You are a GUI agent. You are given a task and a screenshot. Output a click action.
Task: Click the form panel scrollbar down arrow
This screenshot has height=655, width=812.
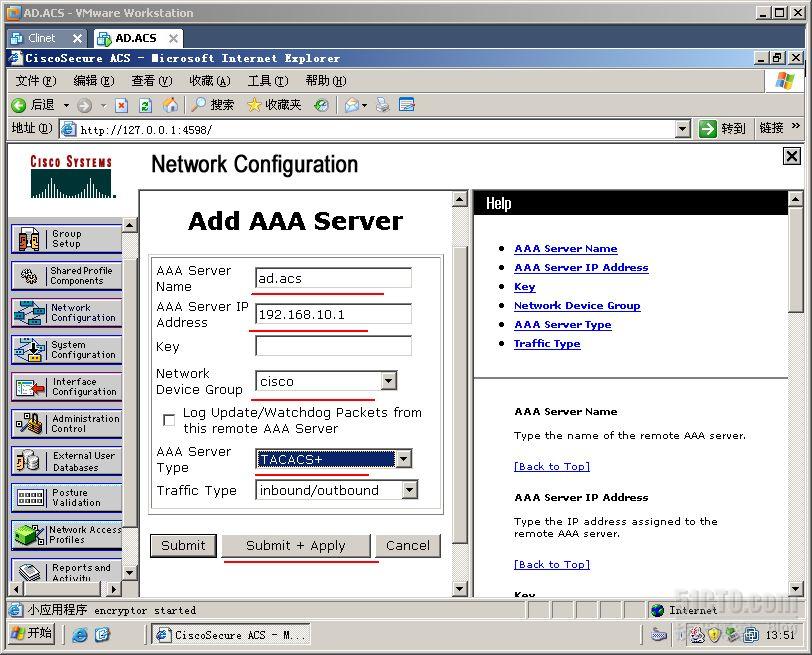(459, 588)
